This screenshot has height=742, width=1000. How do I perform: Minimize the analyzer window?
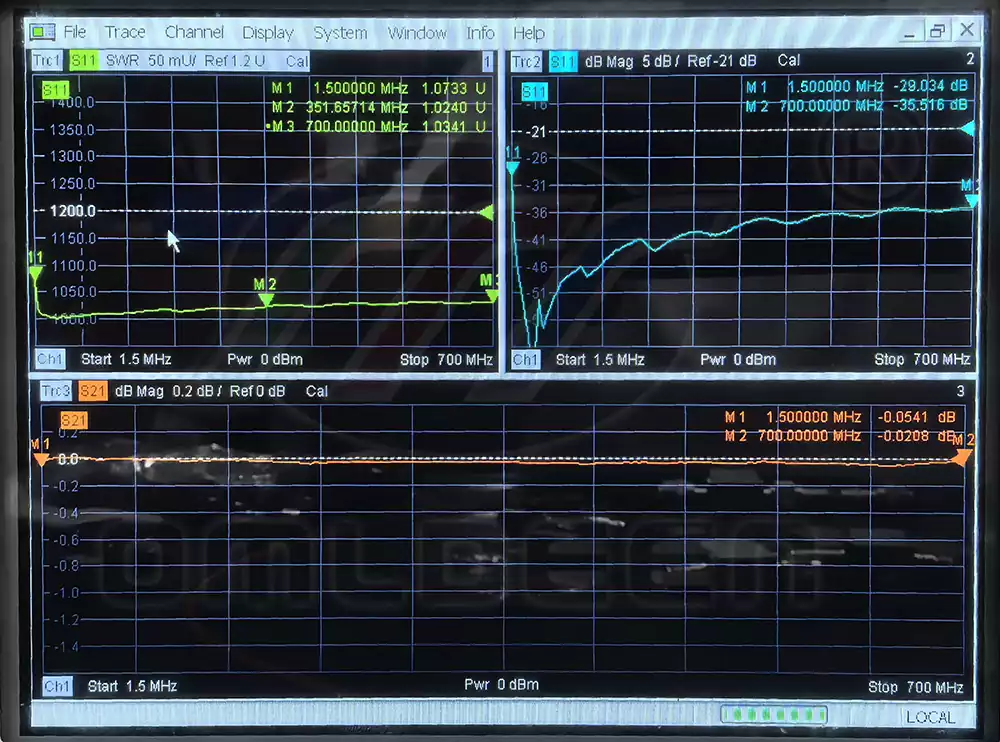point(909,31)
